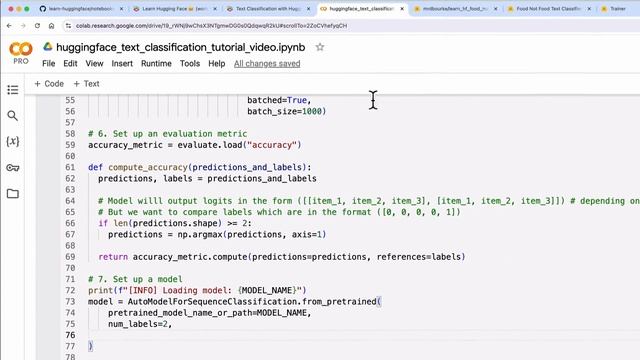Image resolution: width=640 pixels, height=360 pixels.
Task: Open the table of contents sidebar icon
Action: [x=13, y=90]
